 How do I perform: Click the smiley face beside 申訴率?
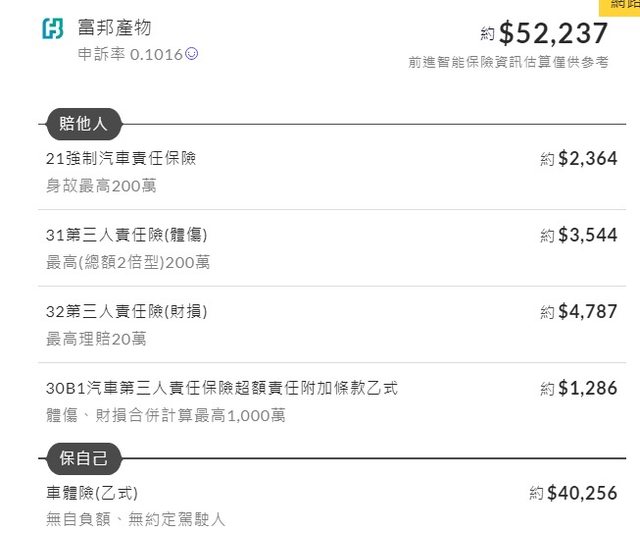(192, 54)
